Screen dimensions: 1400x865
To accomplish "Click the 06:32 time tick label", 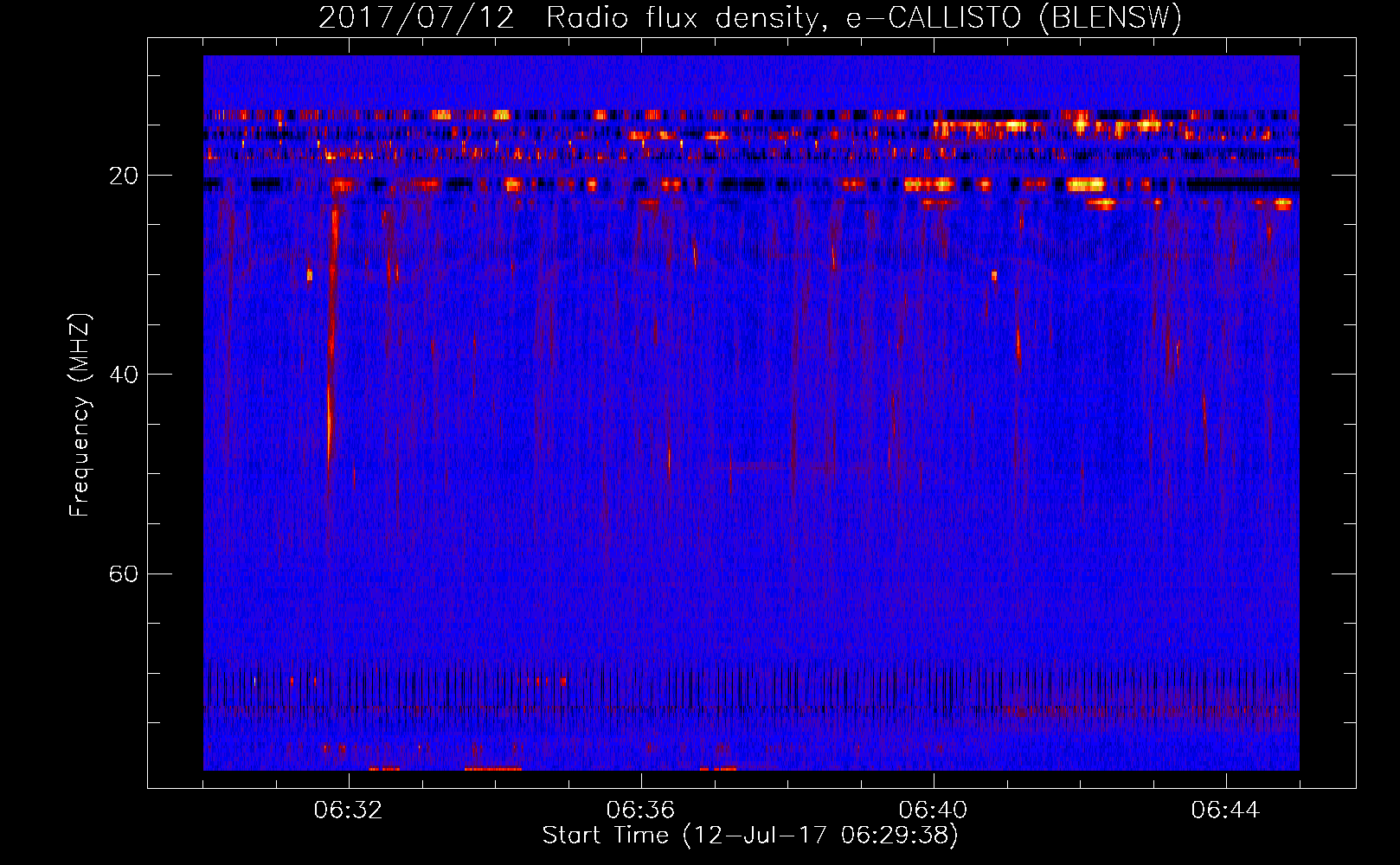I will [x=348, y=811].
